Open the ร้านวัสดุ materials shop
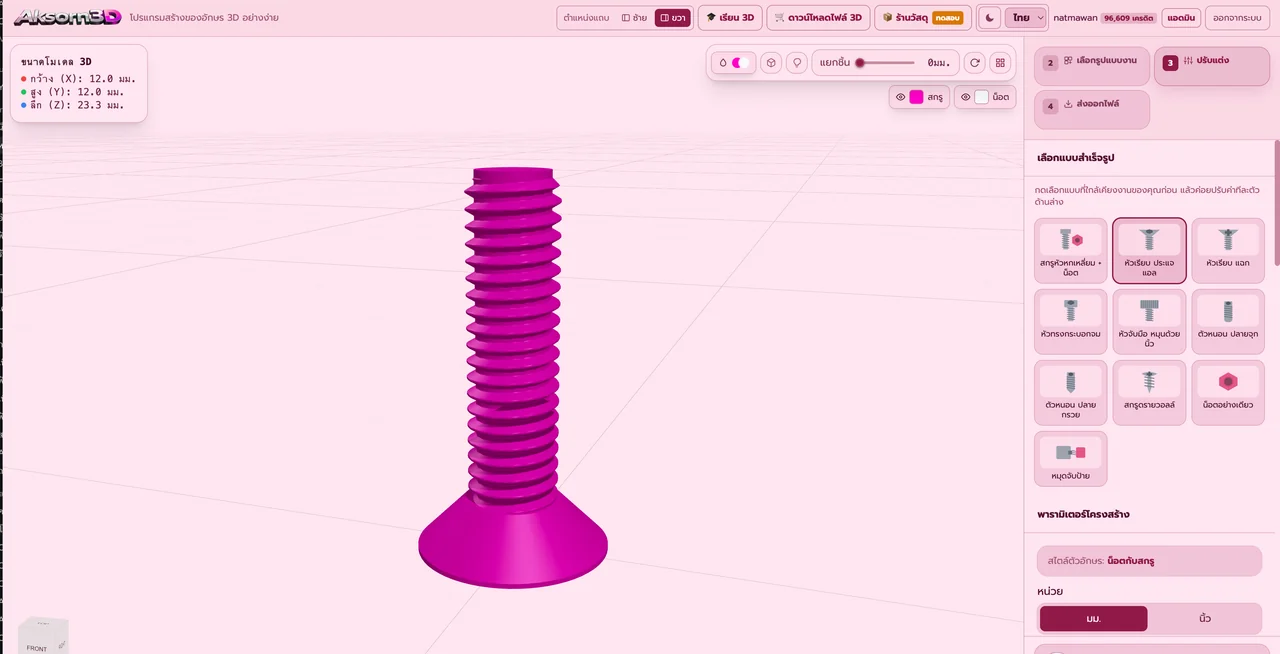Image resolution: width=1280 pixels, height=654 pixels. pos(922,18)
